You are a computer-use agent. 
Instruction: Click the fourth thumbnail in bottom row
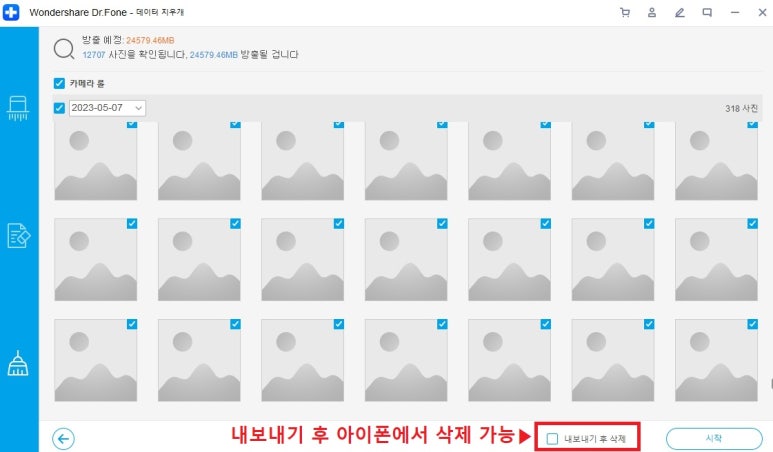[x=406, y=361]
